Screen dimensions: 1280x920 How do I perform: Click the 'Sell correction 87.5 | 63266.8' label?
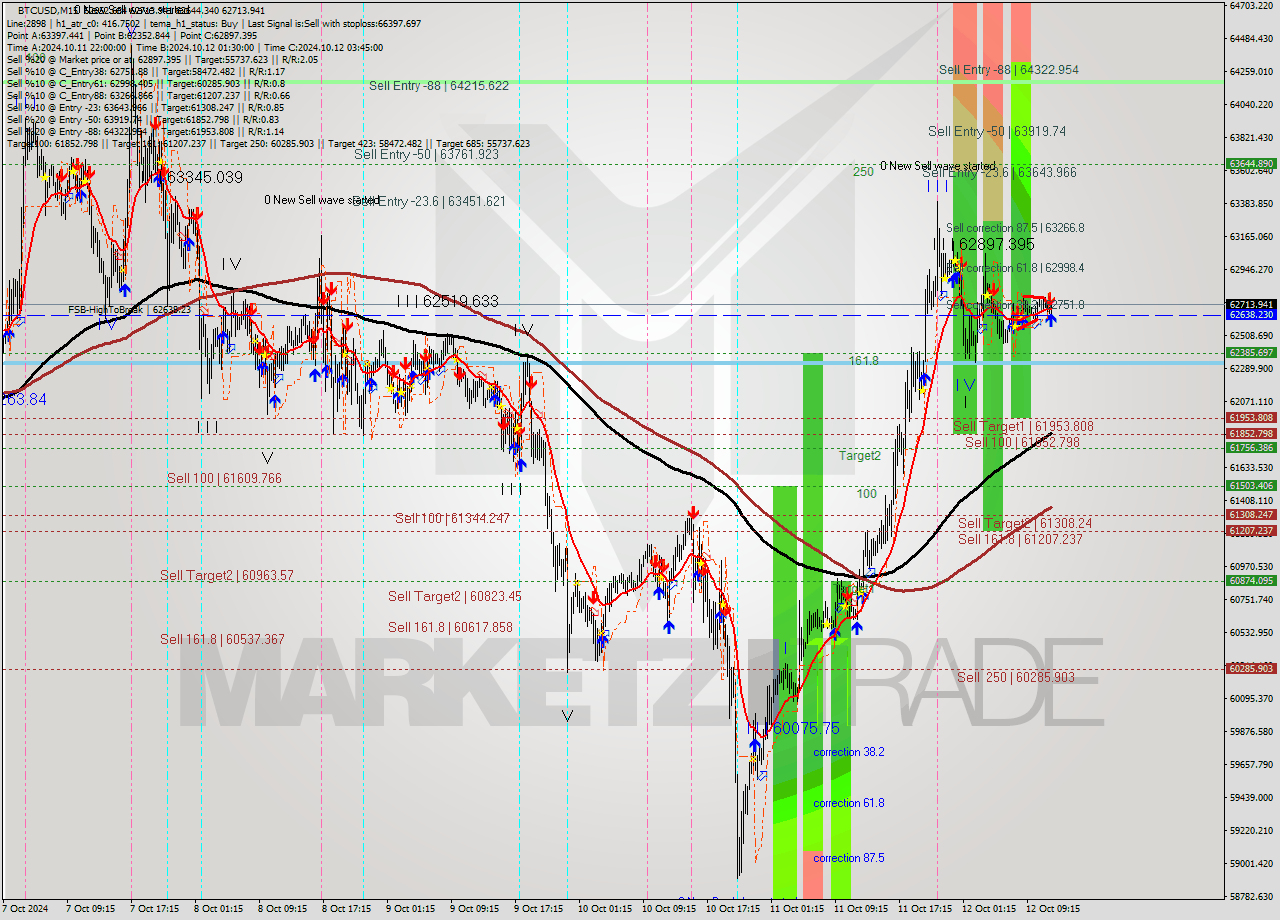(1015, 228)
